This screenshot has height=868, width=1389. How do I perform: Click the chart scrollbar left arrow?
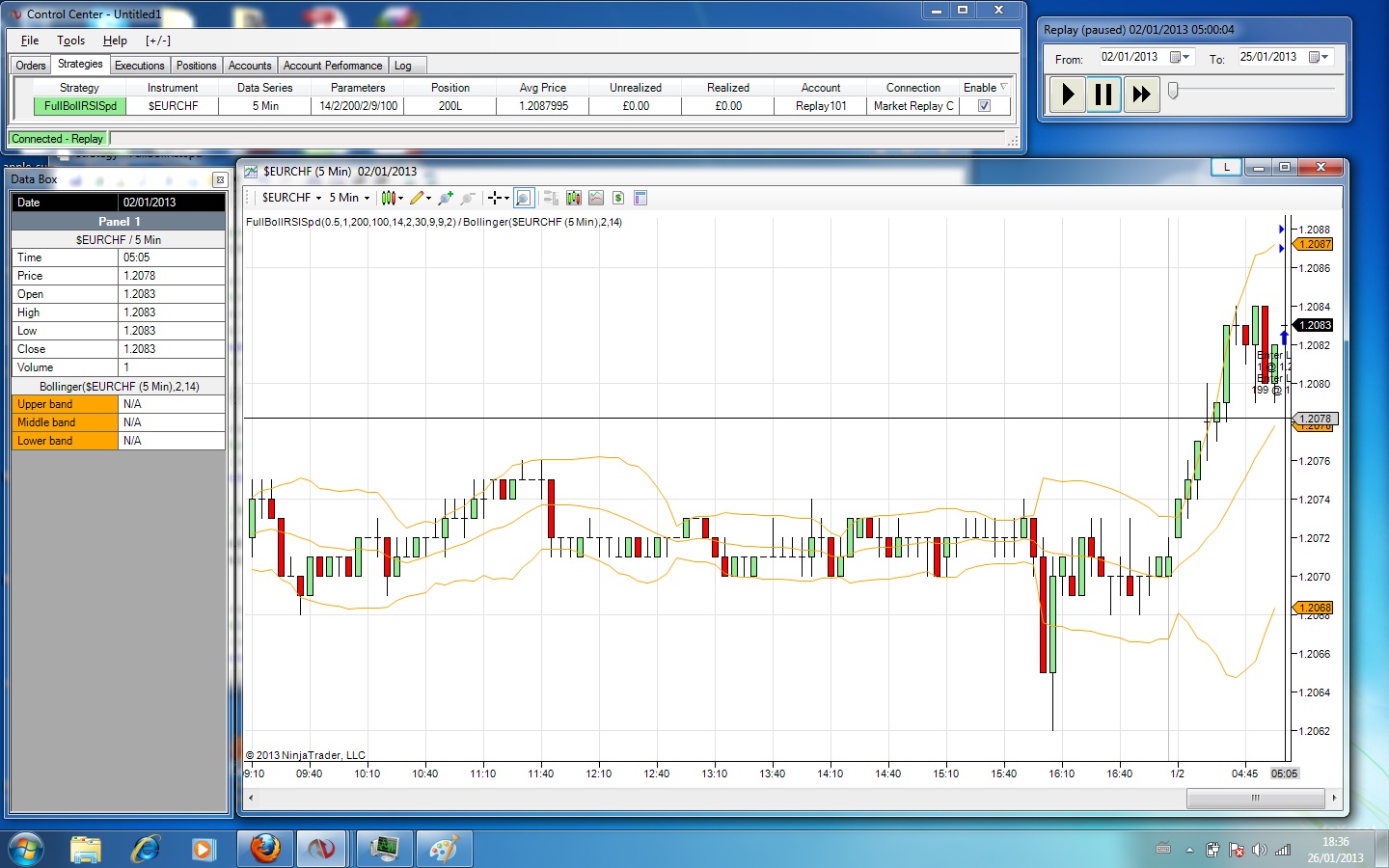click(251, 798)
